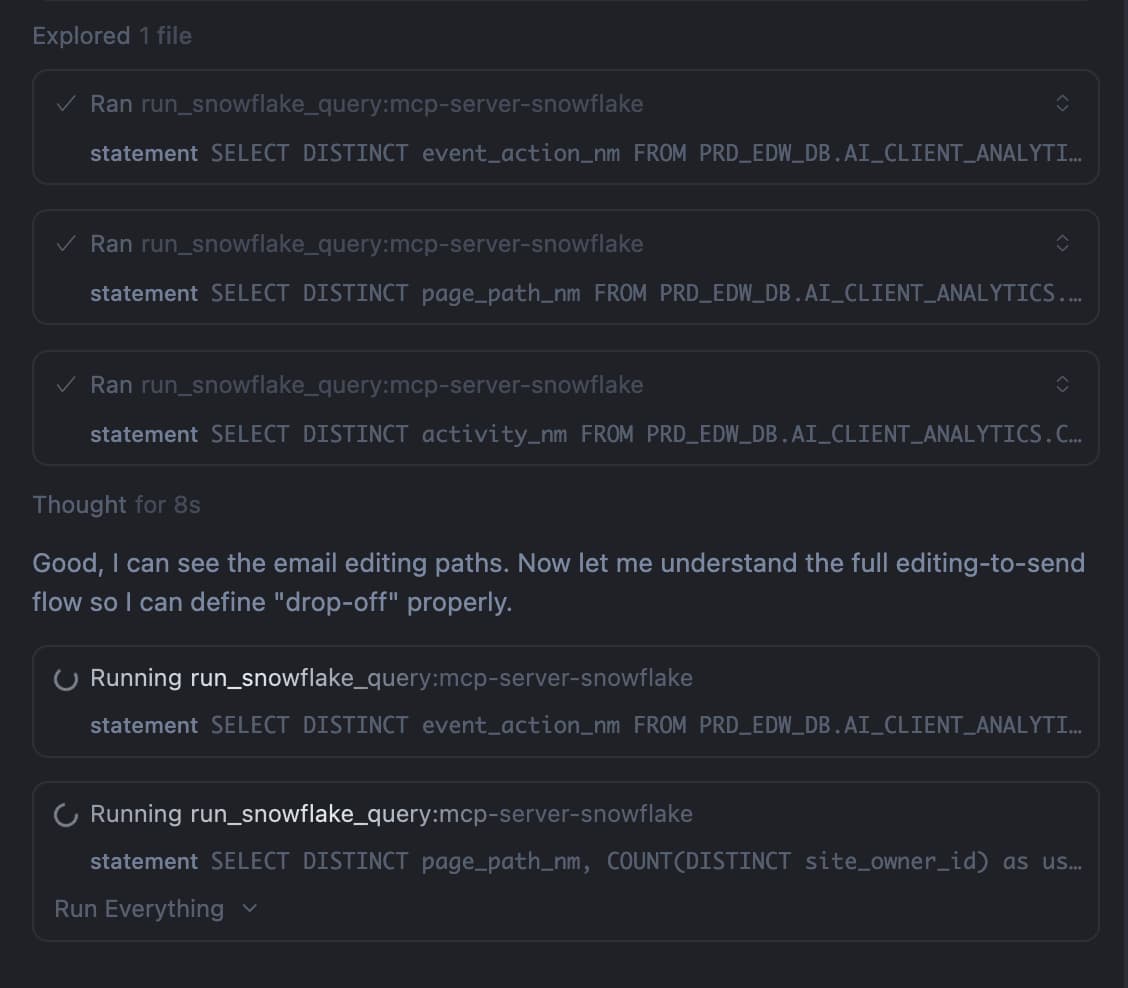Image resolution: width=1128 pixels, height=988 pixels.
Task: Expand the page_path_nm FROM query card chevron
Action: pos(1063,244)
